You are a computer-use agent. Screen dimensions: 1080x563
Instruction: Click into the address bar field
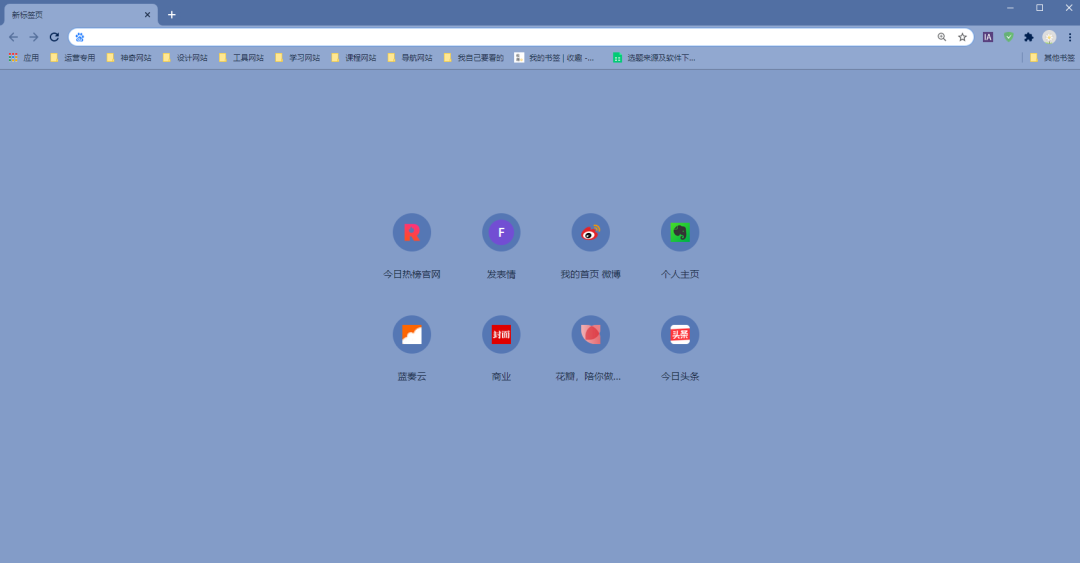(x=500, y=37)
